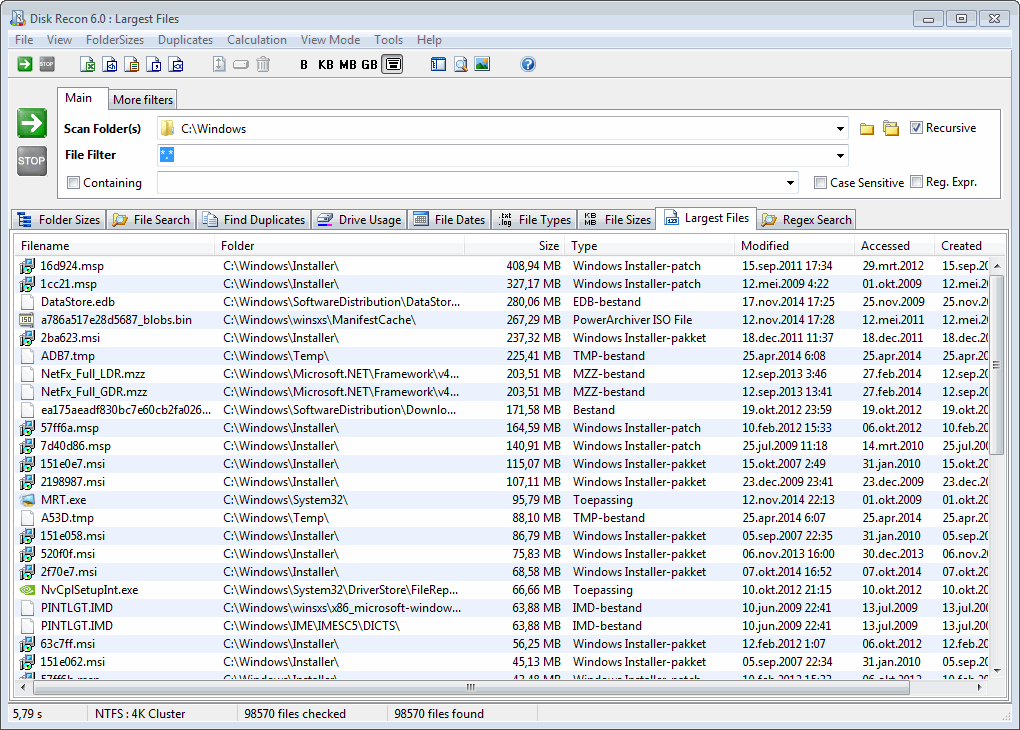Click the large STOP button beside File Filter

click(x=32, y=161)
